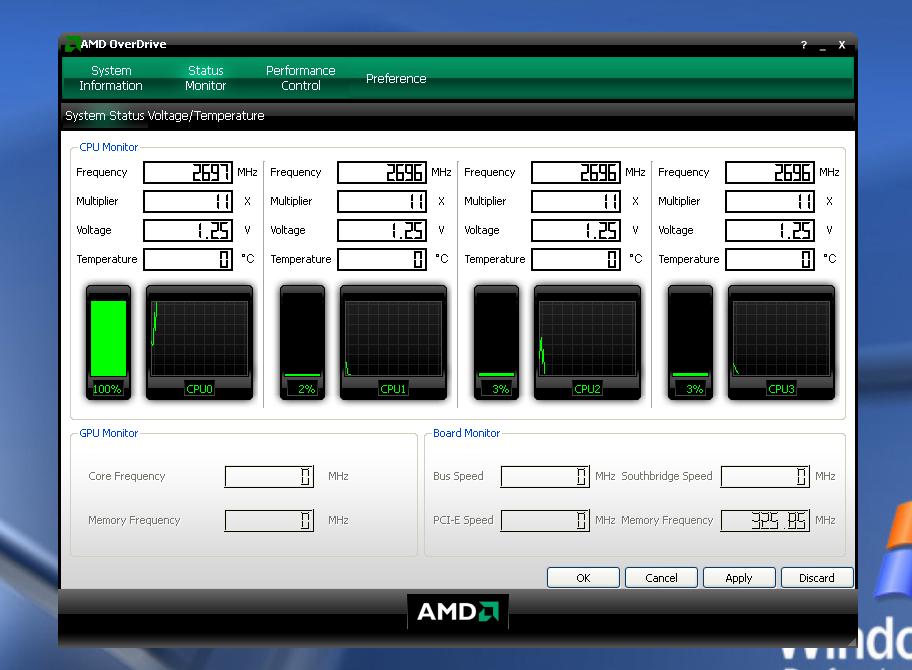Click the CPU0 multiplier field

click(x=188, y=201)
